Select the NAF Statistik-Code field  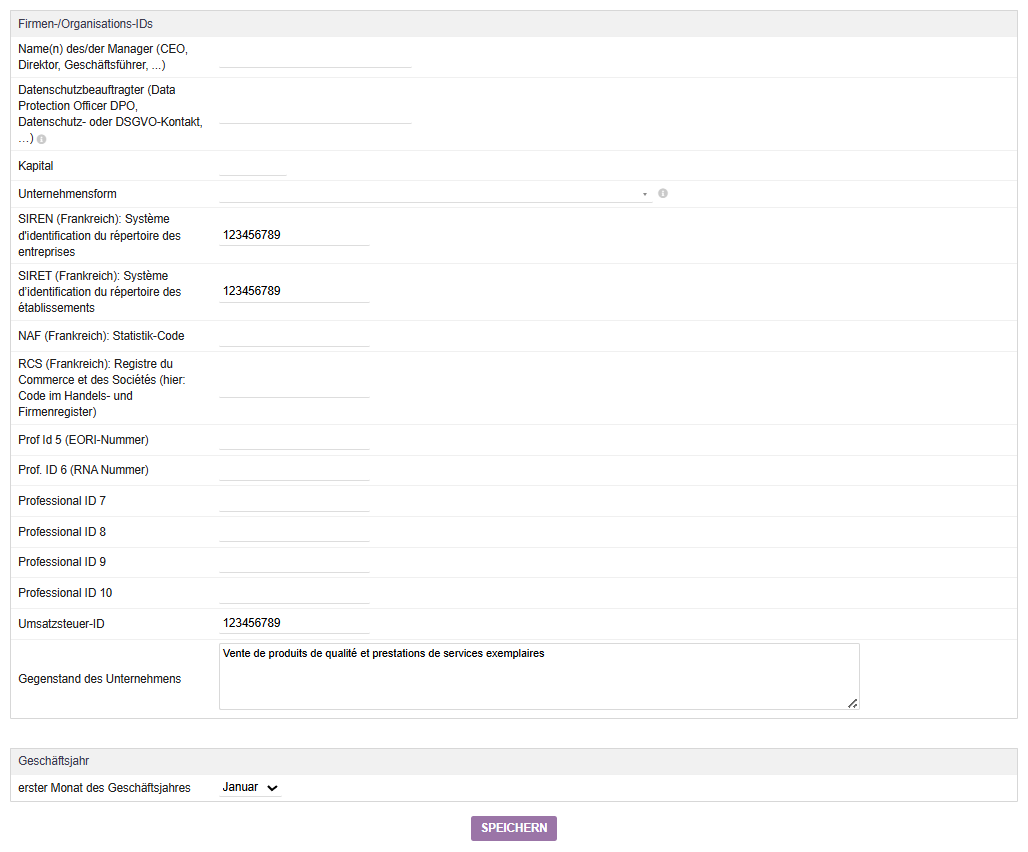click(x=294, y=336)
